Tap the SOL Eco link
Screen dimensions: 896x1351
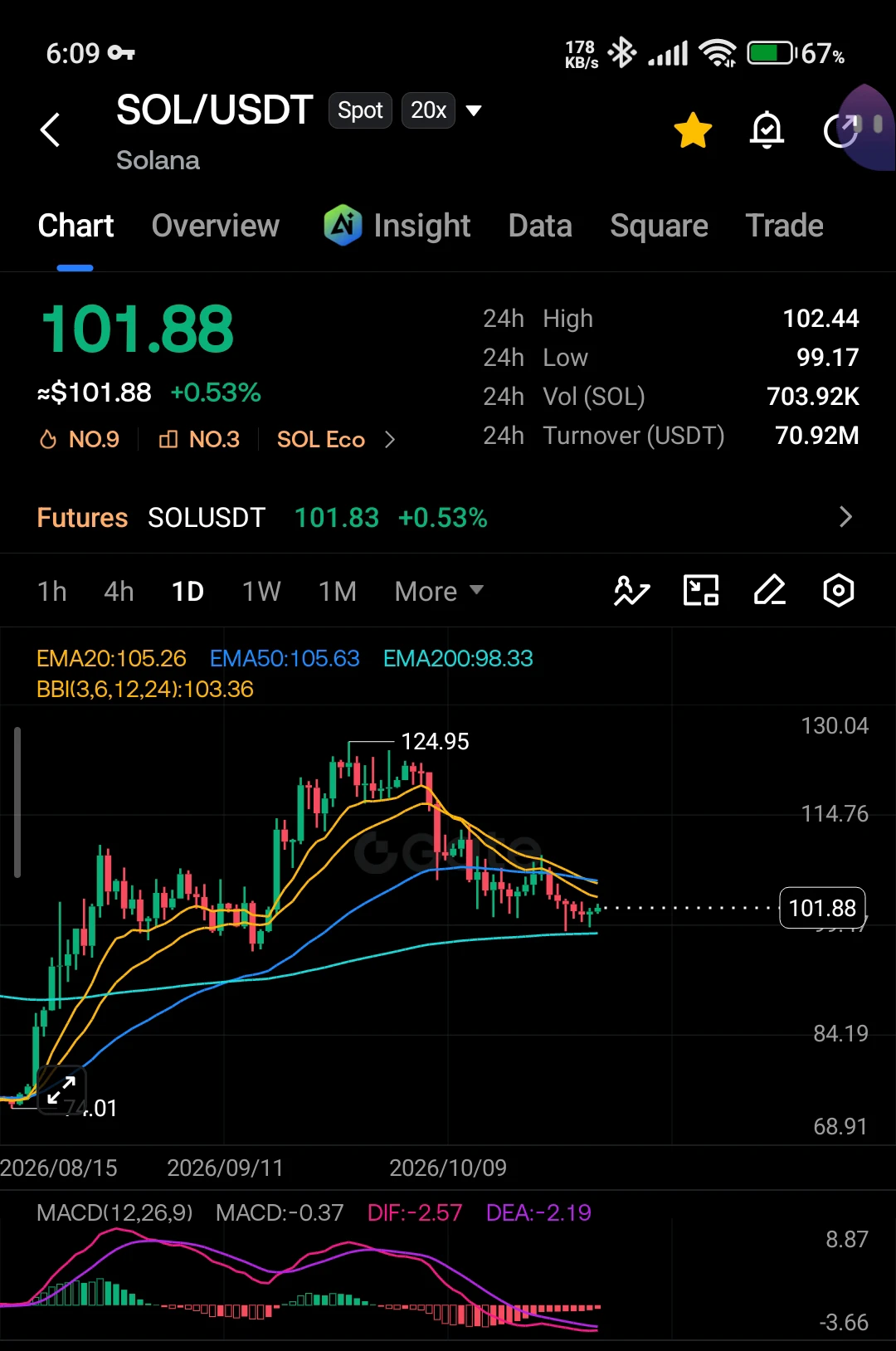point(321,439)
